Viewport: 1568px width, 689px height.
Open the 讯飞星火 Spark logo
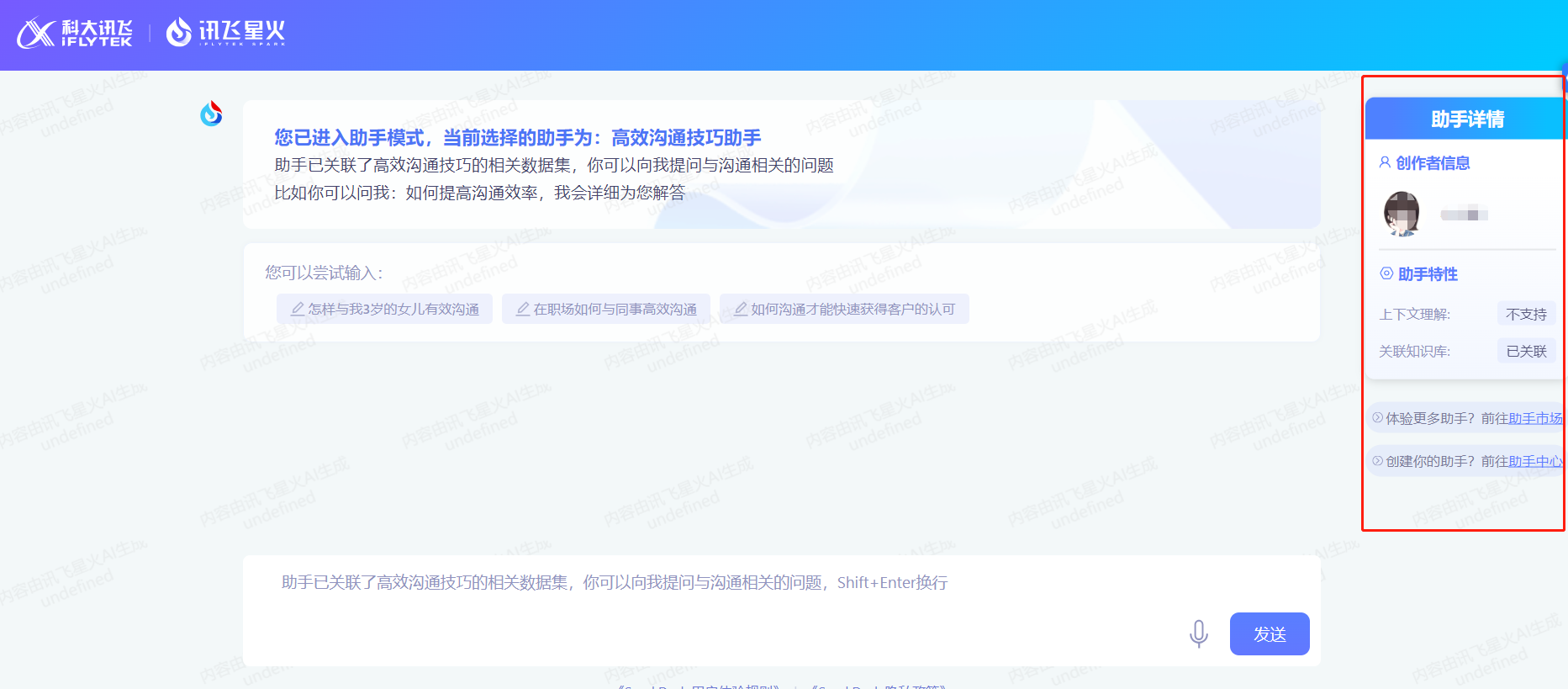[x=226, y=33]
